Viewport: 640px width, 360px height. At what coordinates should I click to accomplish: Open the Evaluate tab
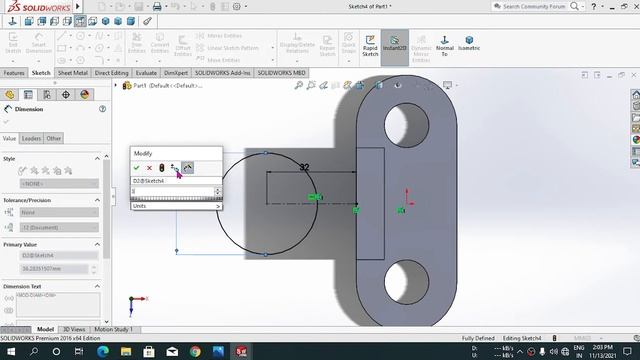[146, 73]
